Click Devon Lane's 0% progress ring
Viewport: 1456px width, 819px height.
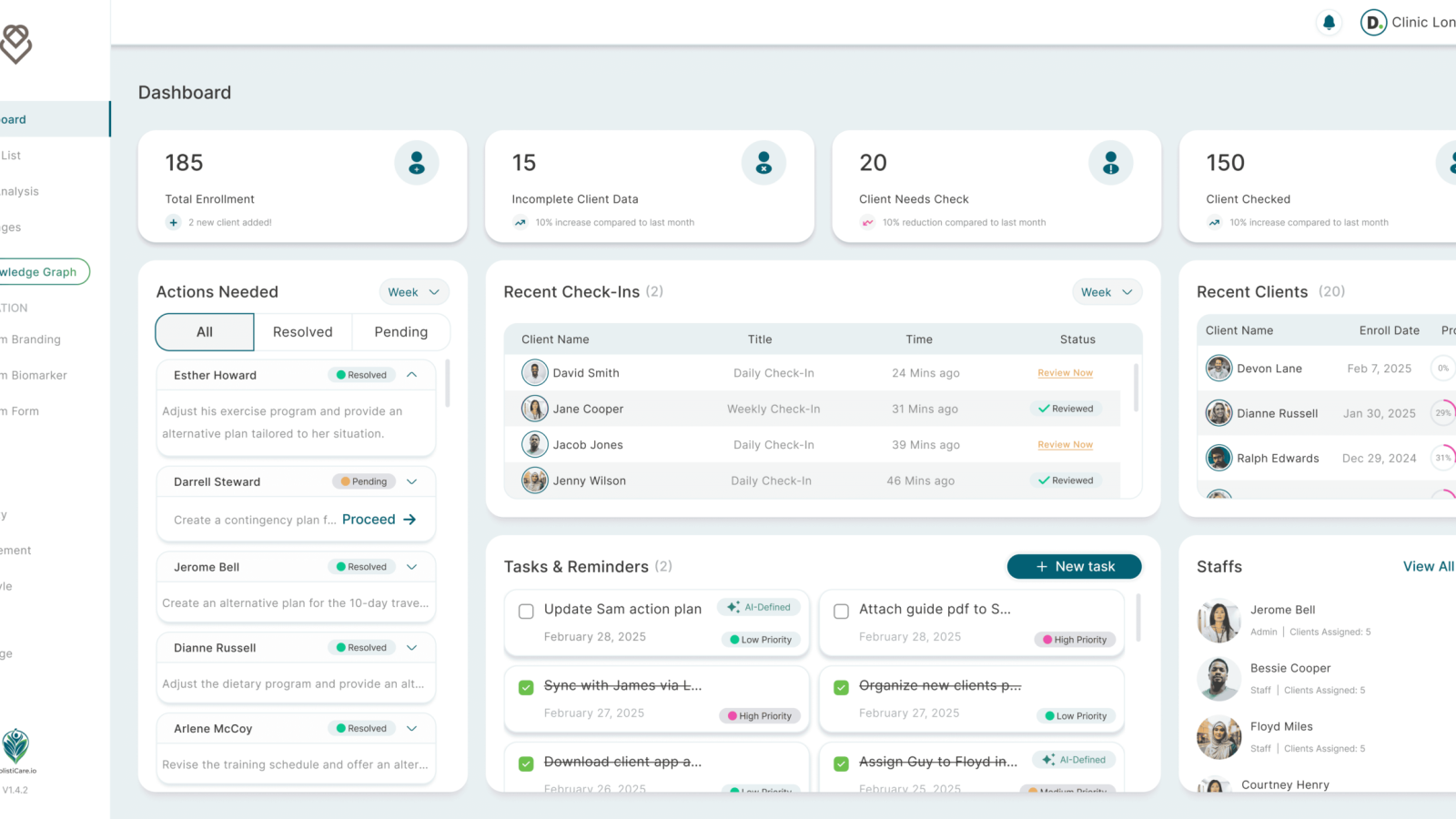pyautogui.click(x=1443, y=368)
